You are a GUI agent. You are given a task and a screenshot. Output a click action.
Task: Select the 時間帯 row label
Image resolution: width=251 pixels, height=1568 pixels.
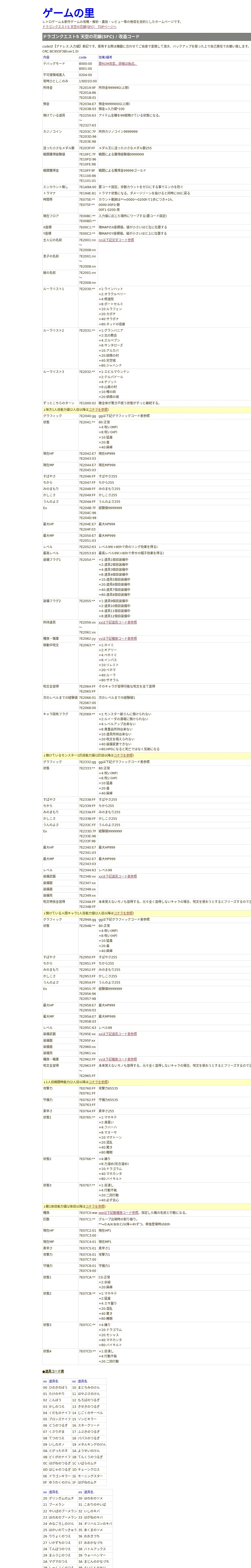[x=48, y=199]
